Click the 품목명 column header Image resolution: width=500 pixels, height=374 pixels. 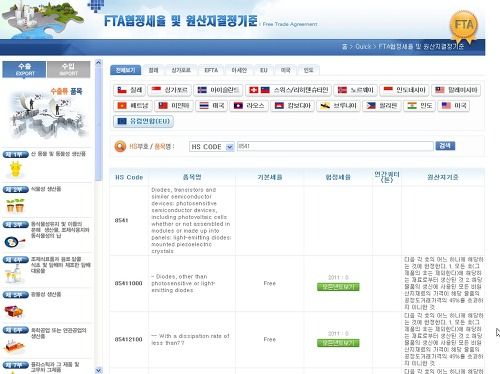(192, 177)
